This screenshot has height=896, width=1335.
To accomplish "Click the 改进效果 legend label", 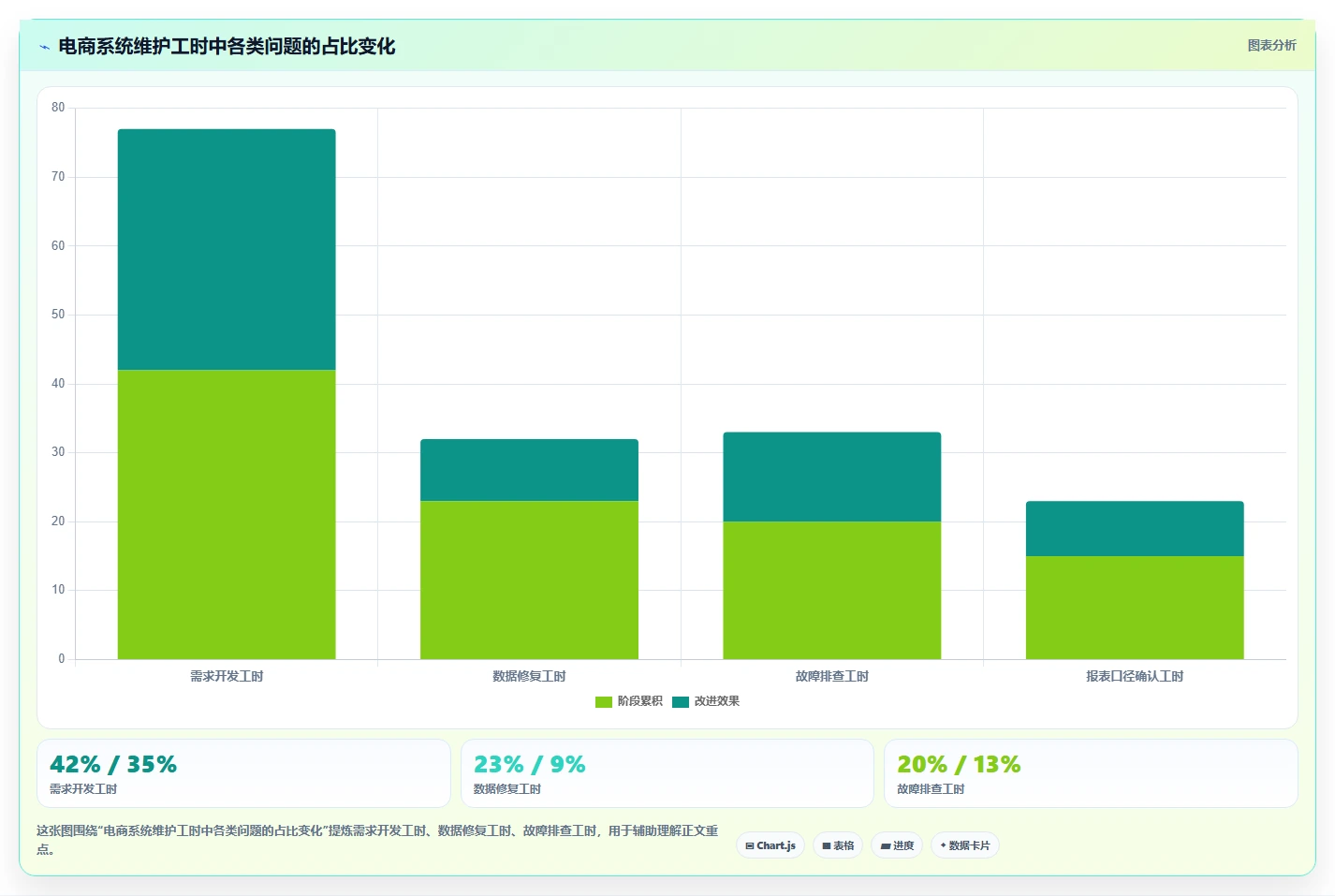I will coord(717,701).
